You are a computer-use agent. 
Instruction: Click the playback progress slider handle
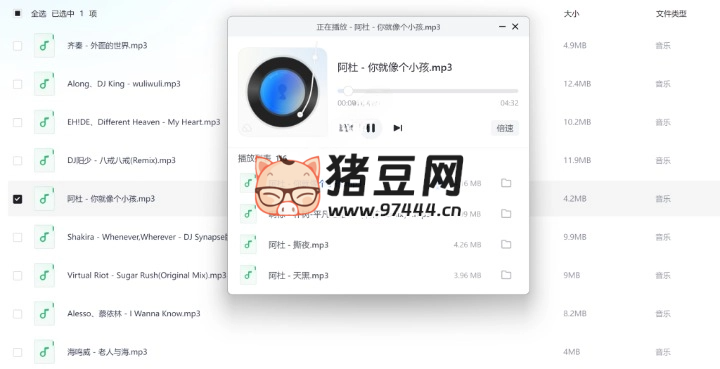point(348,91)
